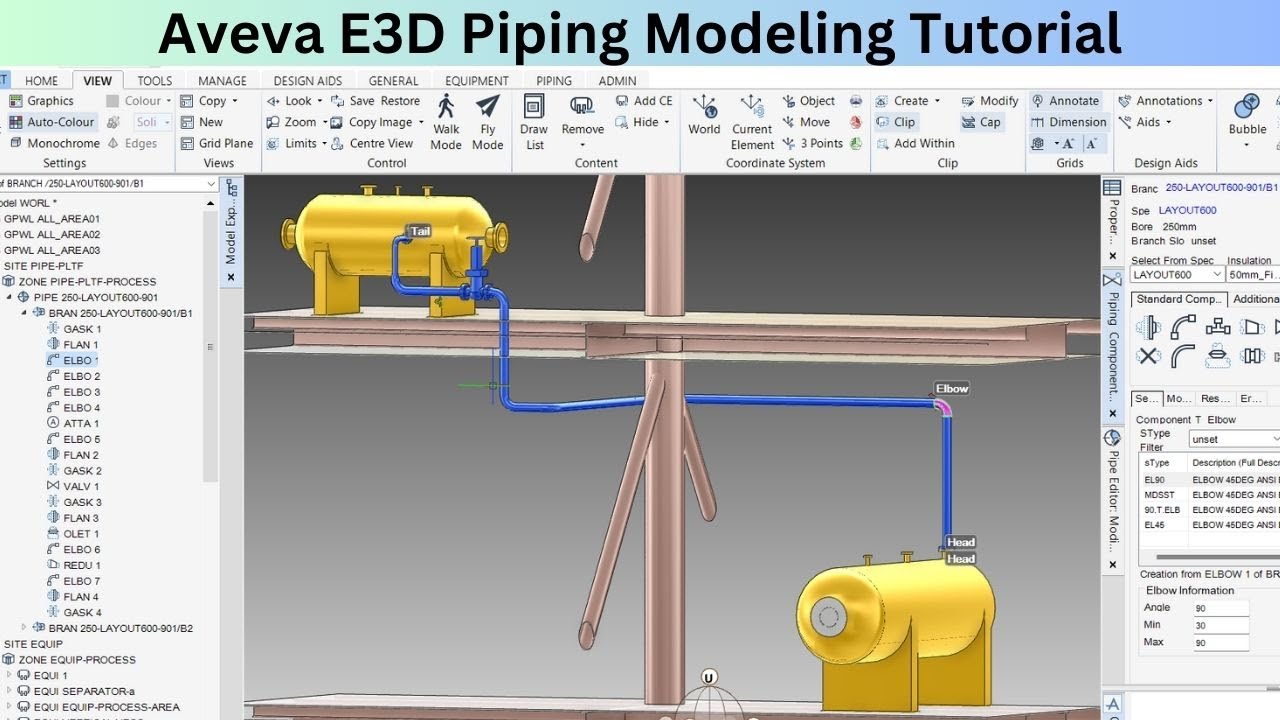Set Current Element coordinate system
This screenshot has width=1280, height=720.
click(752, 122)
